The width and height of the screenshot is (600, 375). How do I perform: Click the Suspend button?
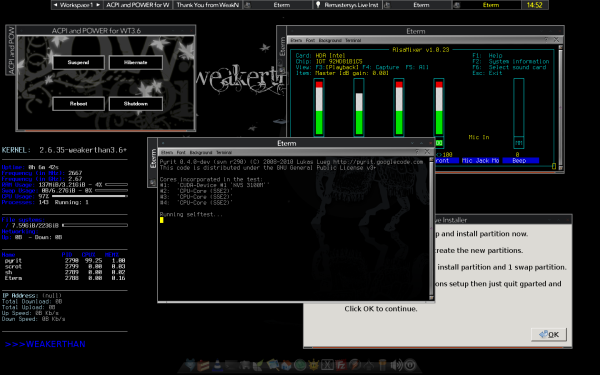(78, 62)
